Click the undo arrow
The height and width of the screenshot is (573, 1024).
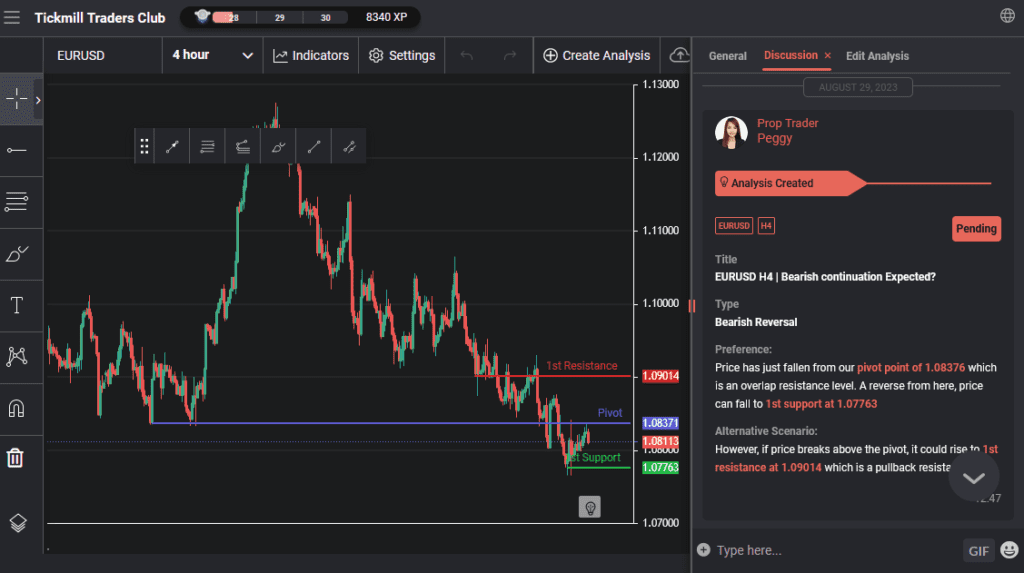click(466, 56)
